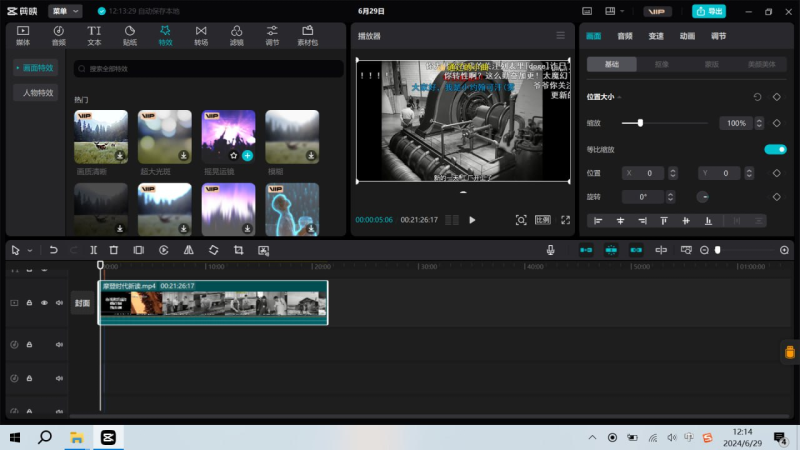Image resolution: width=800 pixels, height=450 pixels.
Task: Open the player panel hamburger menu
Action: [x=560, y=36]
